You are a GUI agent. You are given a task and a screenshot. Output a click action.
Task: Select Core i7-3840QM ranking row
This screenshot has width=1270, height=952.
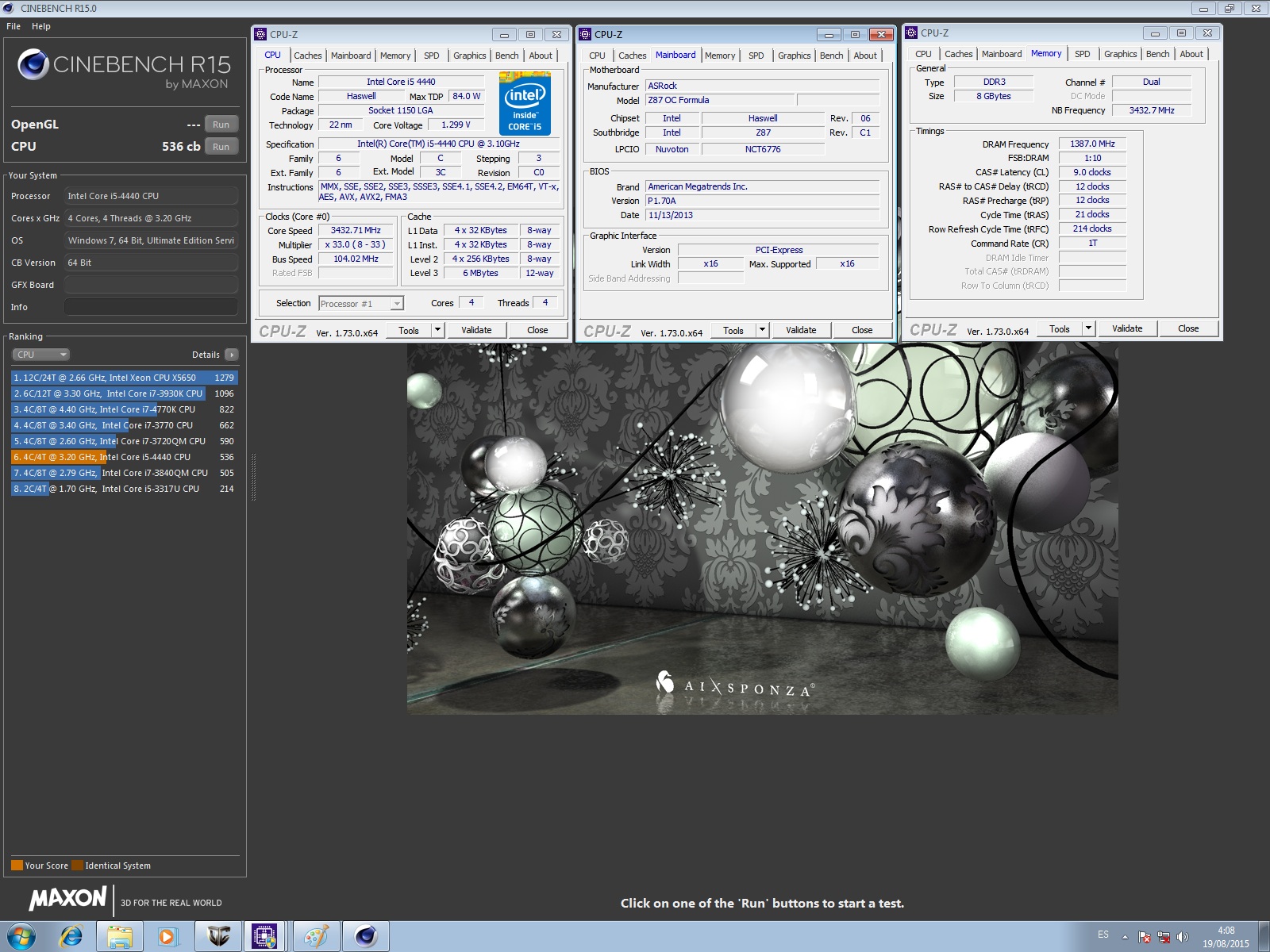tap(125, 473)
